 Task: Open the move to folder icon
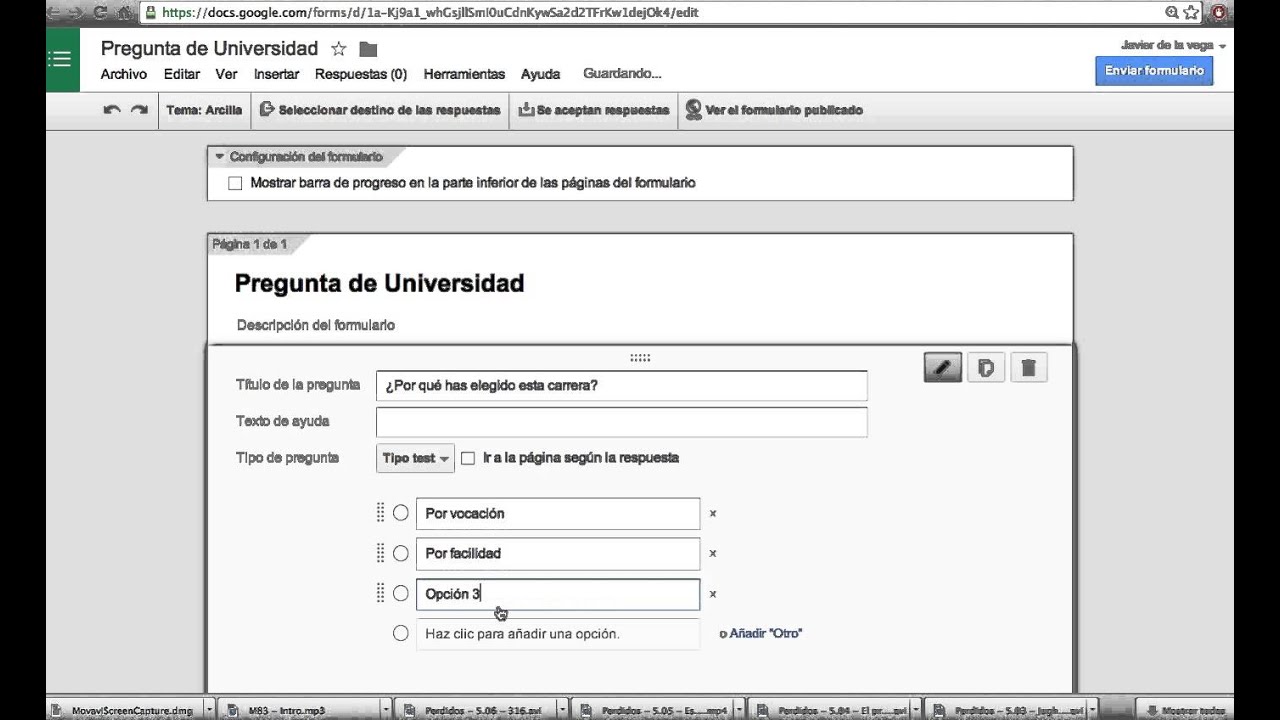(368, 49)
